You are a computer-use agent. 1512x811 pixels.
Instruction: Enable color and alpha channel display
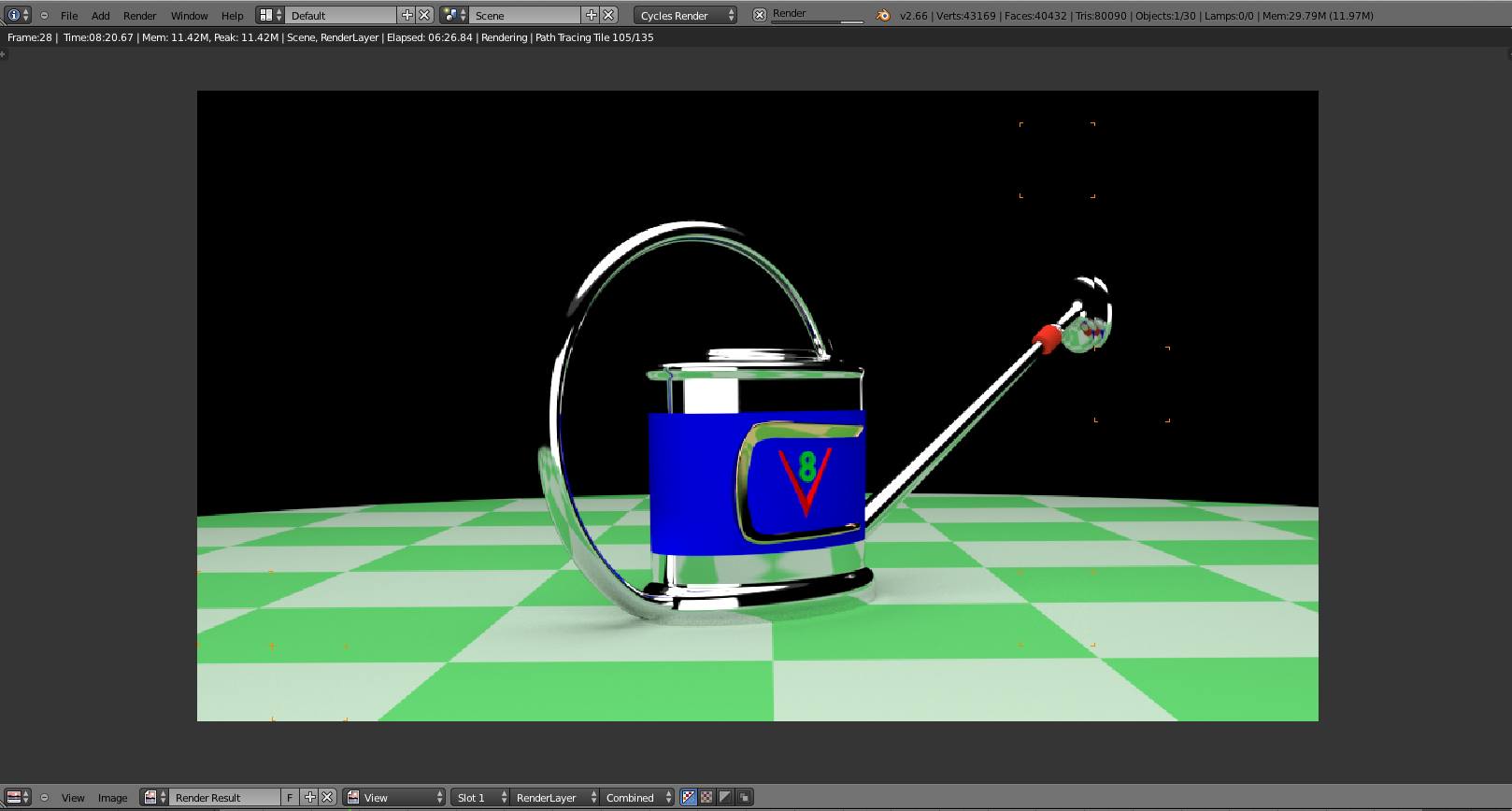(x=689, y=797)
